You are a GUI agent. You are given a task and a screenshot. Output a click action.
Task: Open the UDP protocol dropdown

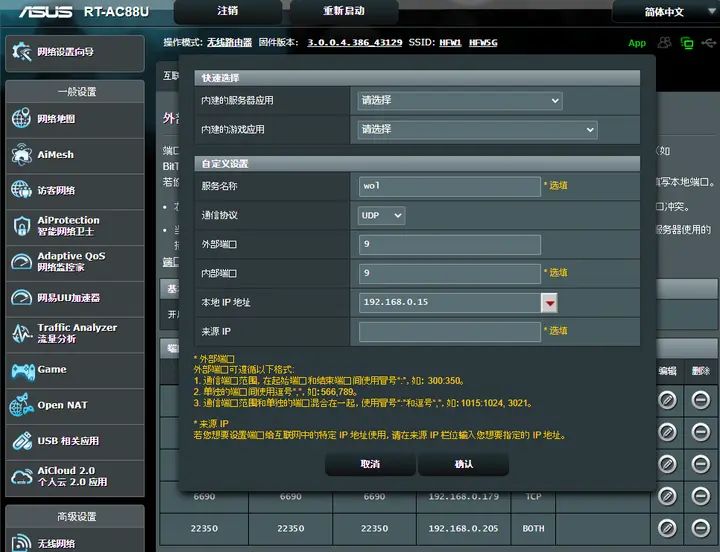381,215
